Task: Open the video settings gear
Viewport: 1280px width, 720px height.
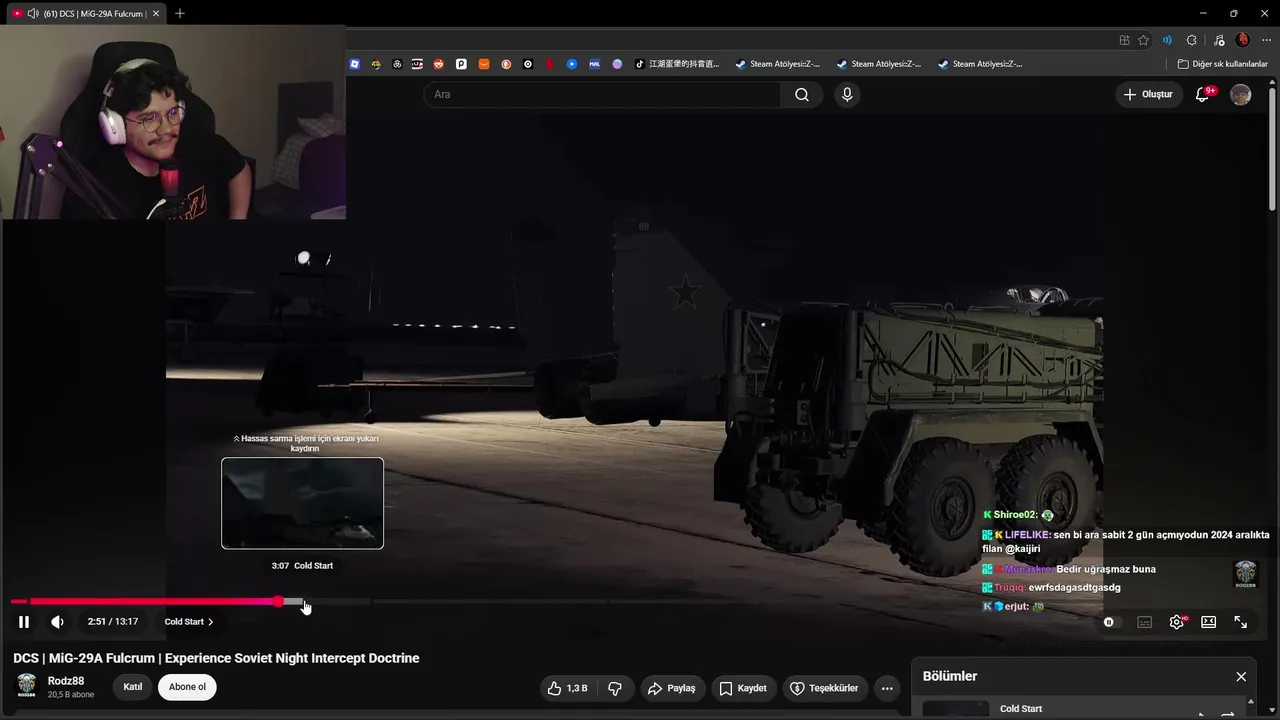Action: click(x=1177, y=622)
